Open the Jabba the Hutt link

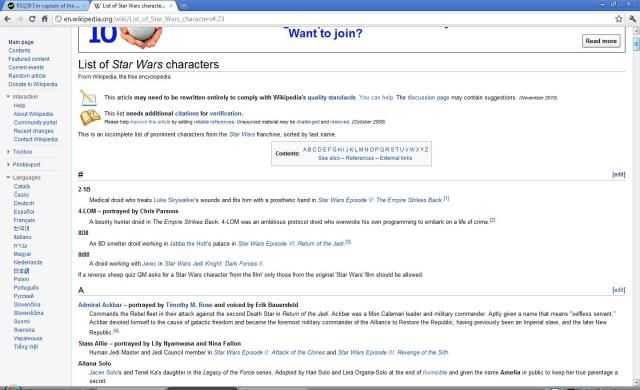[188, 244]
